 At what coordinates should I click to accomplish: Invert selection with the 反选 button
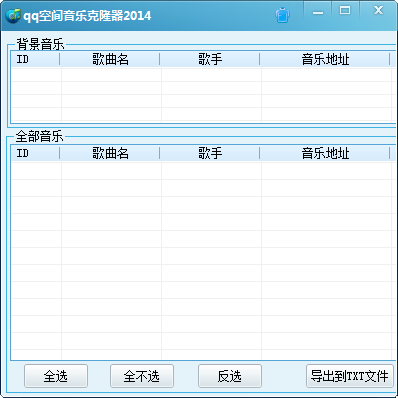[x=230, y=376]
